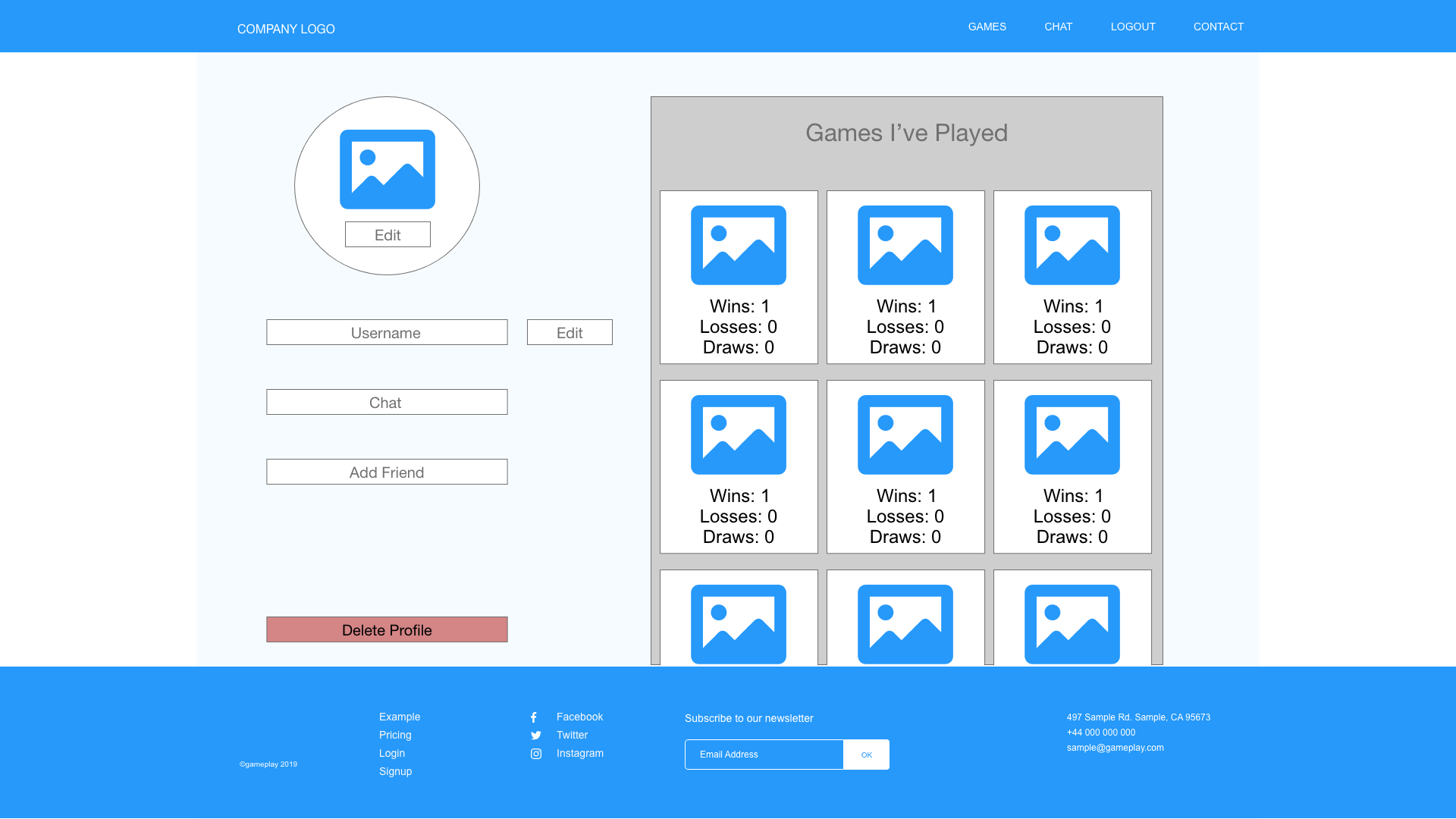Image resolution: width=1456 pixels, height=819 pixels.
Task: Click the profile picture image icon
Action: (x=387, y=168)
